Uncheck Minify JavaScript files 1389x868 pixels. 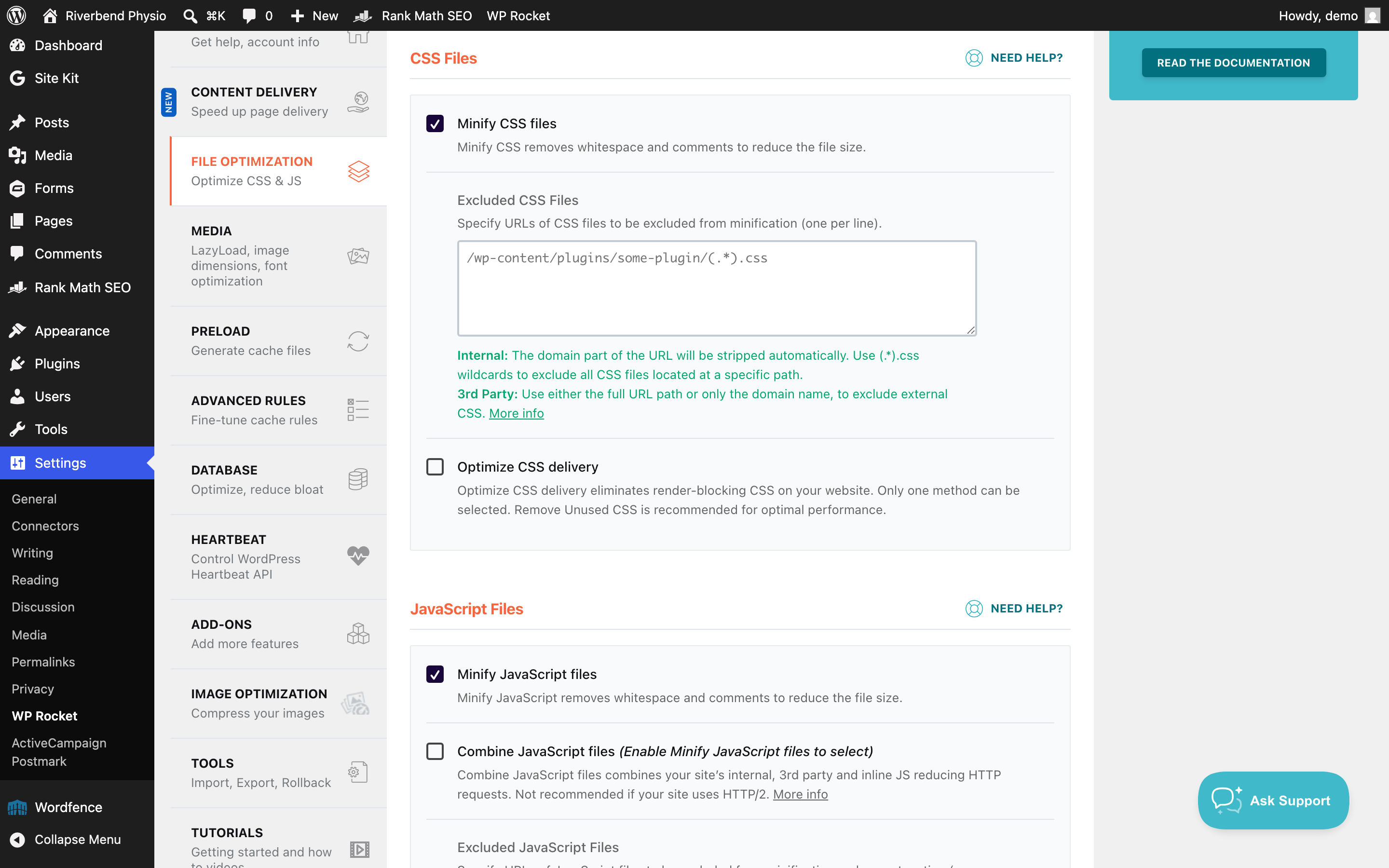click(x=435, y=674)
